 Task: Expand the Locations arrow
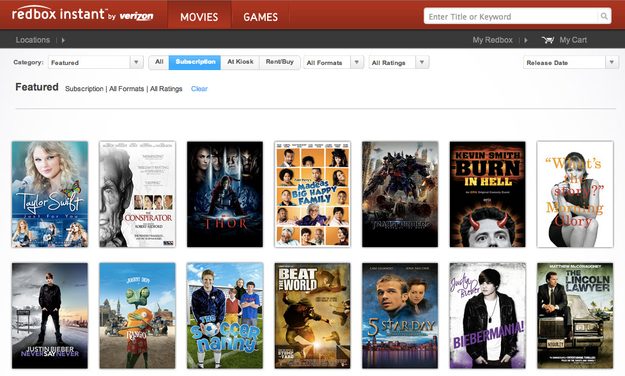click(63, 40)
